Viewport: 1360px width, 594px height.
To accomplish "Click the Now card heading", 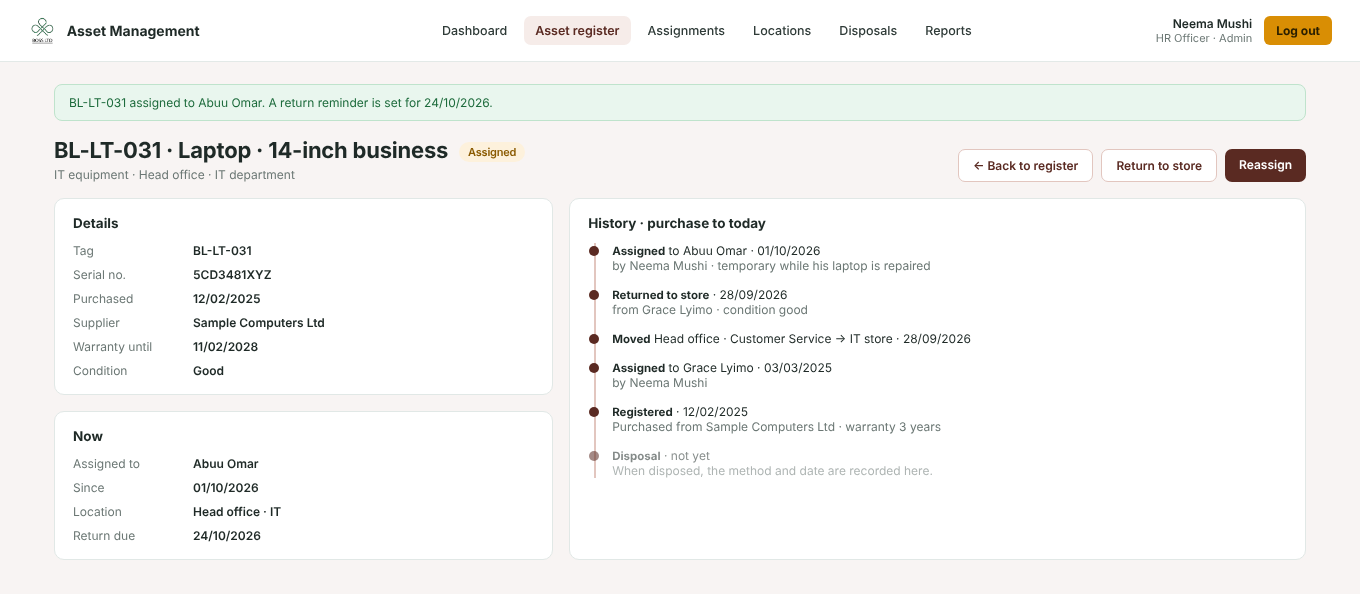I will pos(88,436).
